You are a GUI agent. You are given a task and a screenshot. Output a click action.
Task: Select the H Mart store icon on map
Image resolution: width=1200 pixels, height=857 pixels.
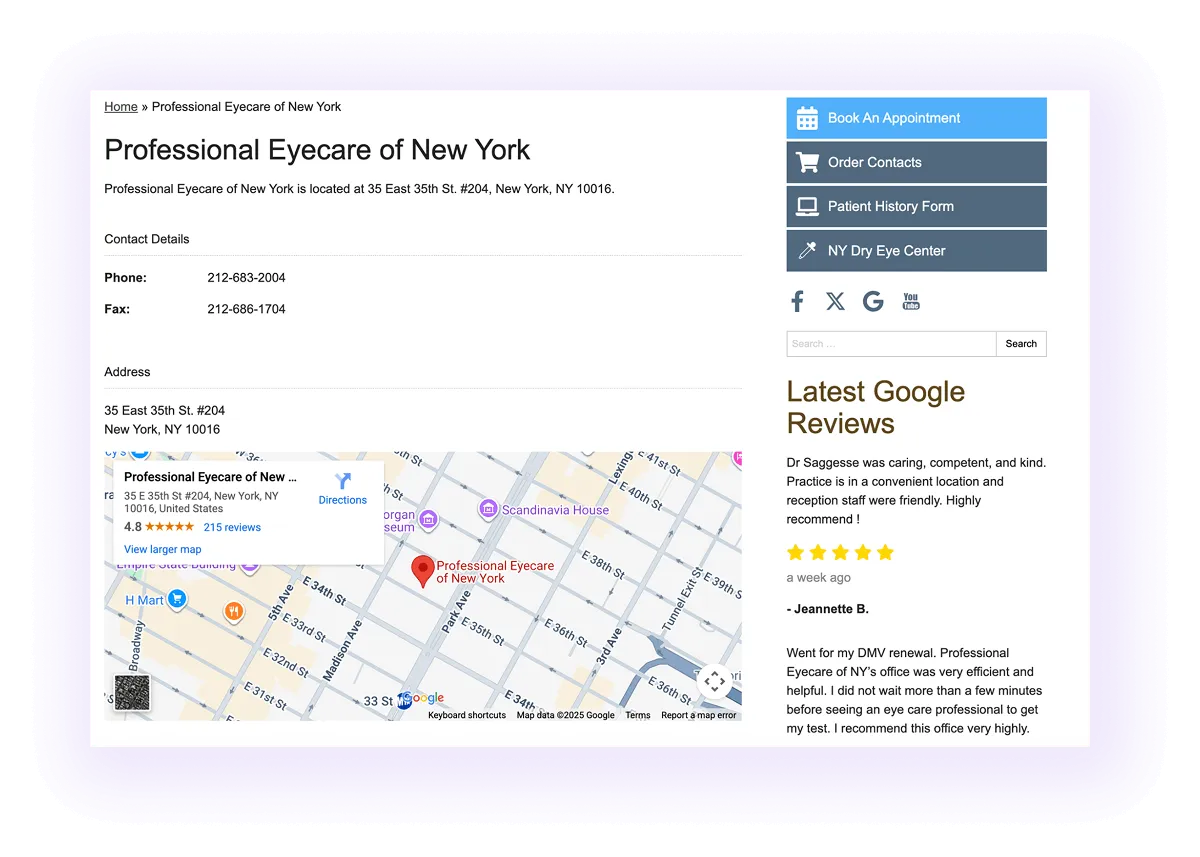pyautogui.click(x=178, y=600)
